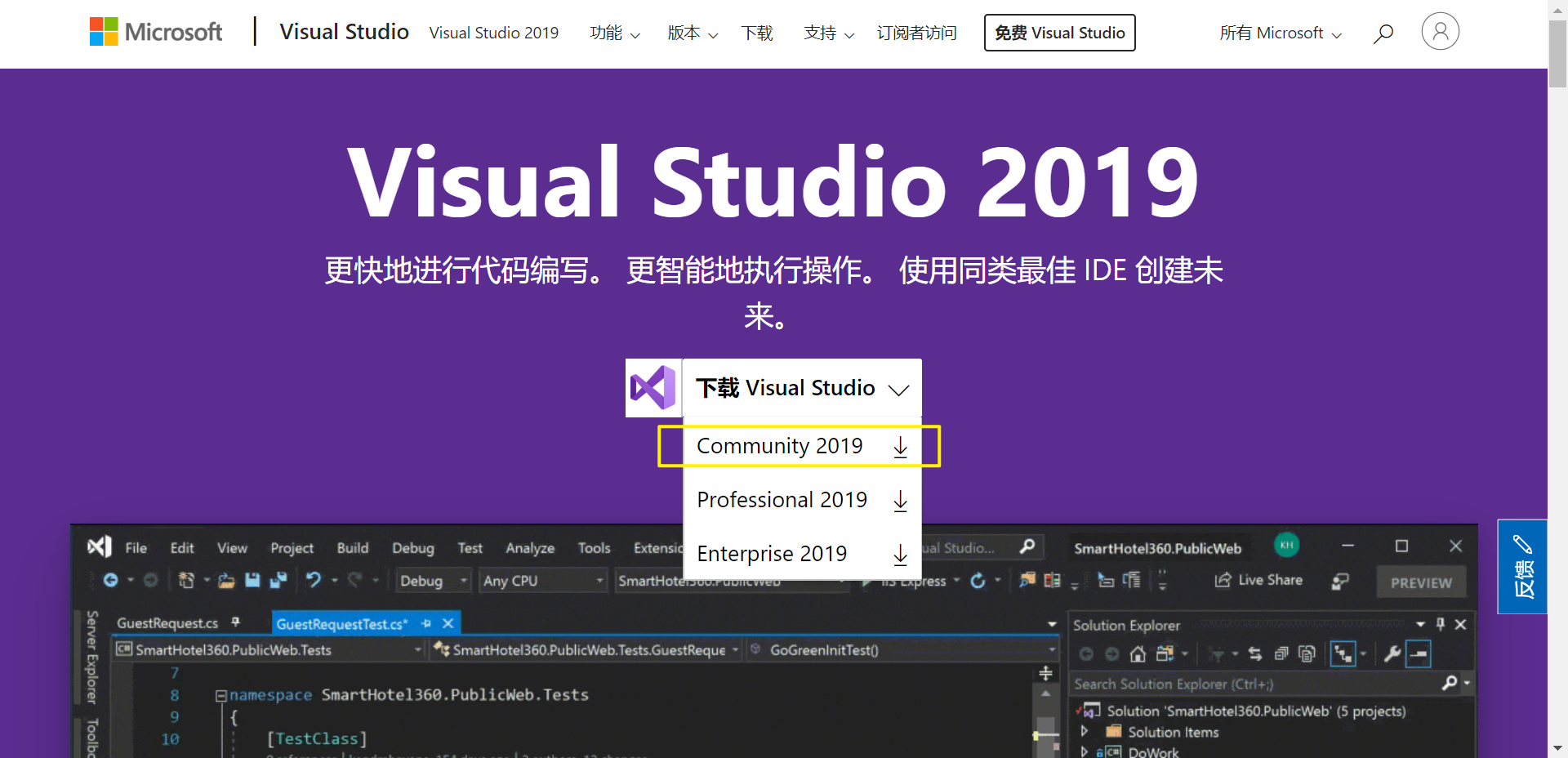Download the Community 2019 edition
This screenshot has height=758, width=1568.
(779, 446)
